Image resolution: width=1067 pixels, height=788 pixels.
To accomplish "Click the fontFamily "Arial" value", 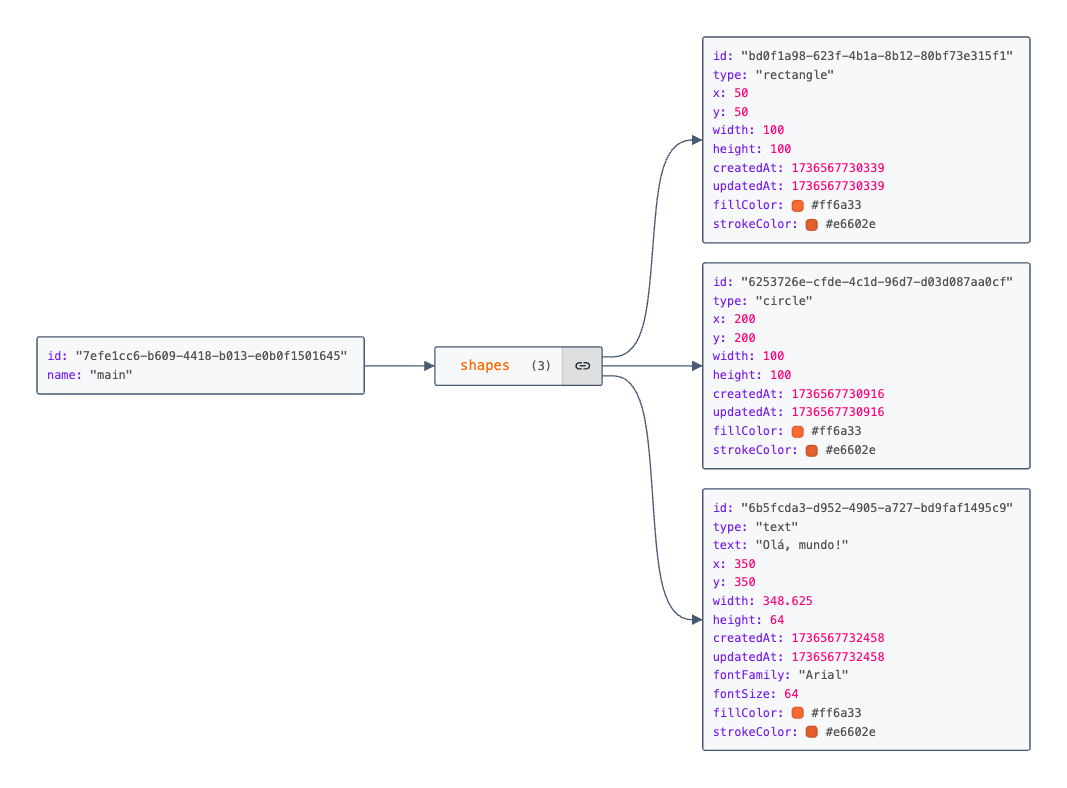I will click(x=823, y=675).
